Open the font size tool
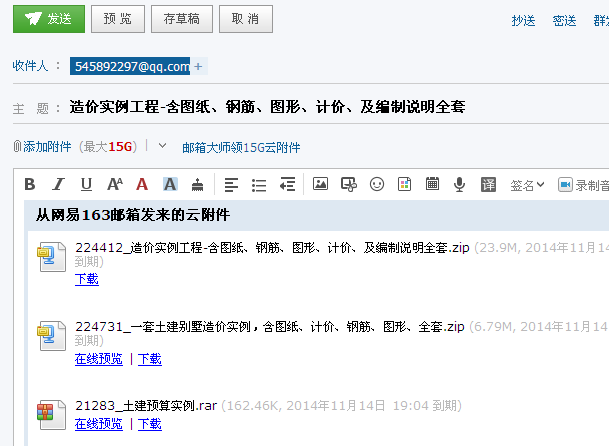 coord(115,184)
